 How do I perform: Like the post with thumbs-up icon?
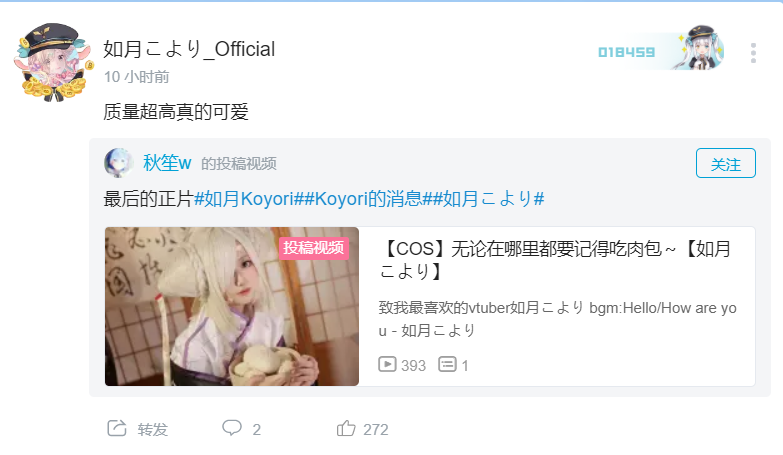click(x=346, y=428)
